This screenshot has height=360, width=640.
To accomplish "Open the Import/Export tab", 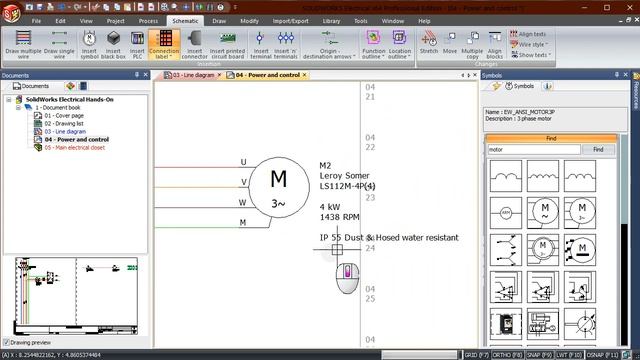I will [x=291, y=21].
